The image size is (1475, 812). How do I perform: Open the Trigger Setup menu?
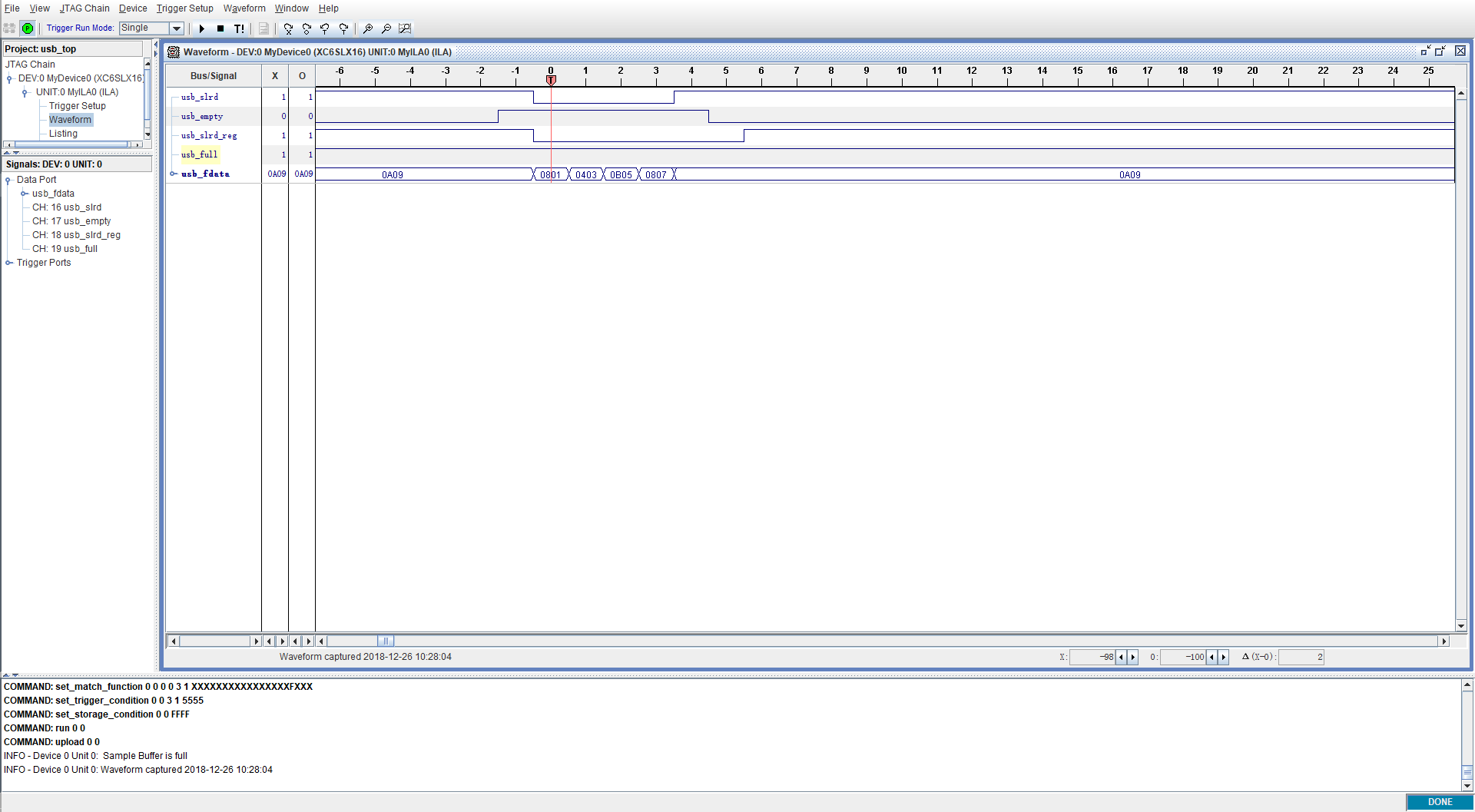click(x=185, y=8)
